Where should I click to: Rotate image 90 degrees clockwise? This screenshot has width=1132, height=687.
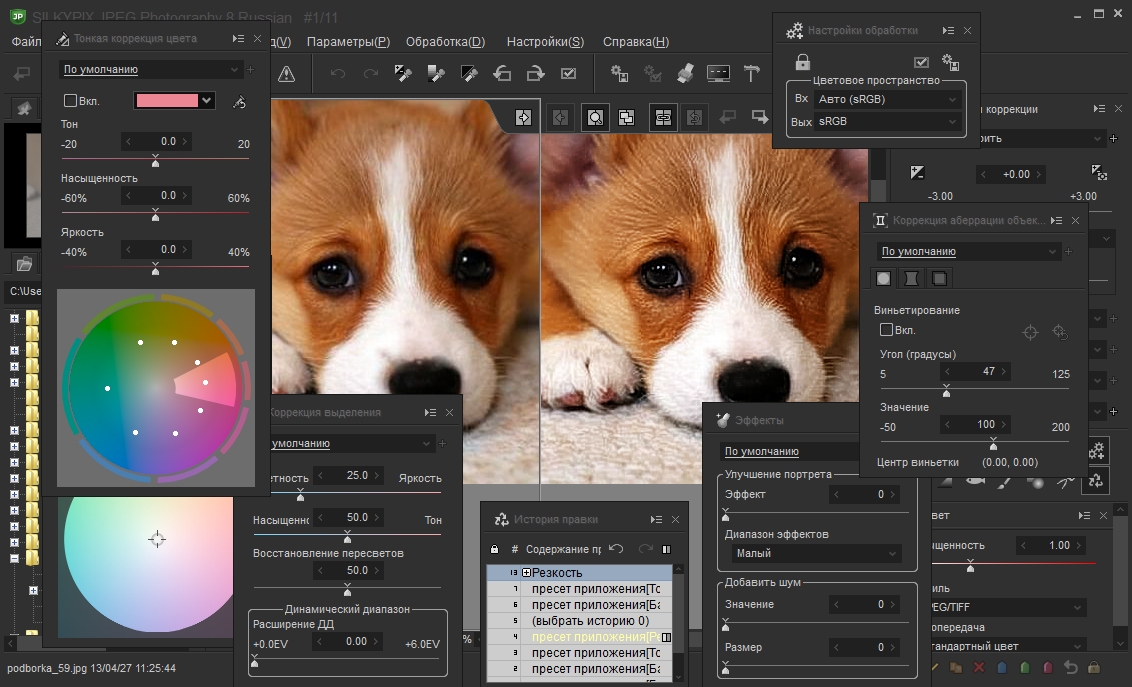click(x=535, y=74)
